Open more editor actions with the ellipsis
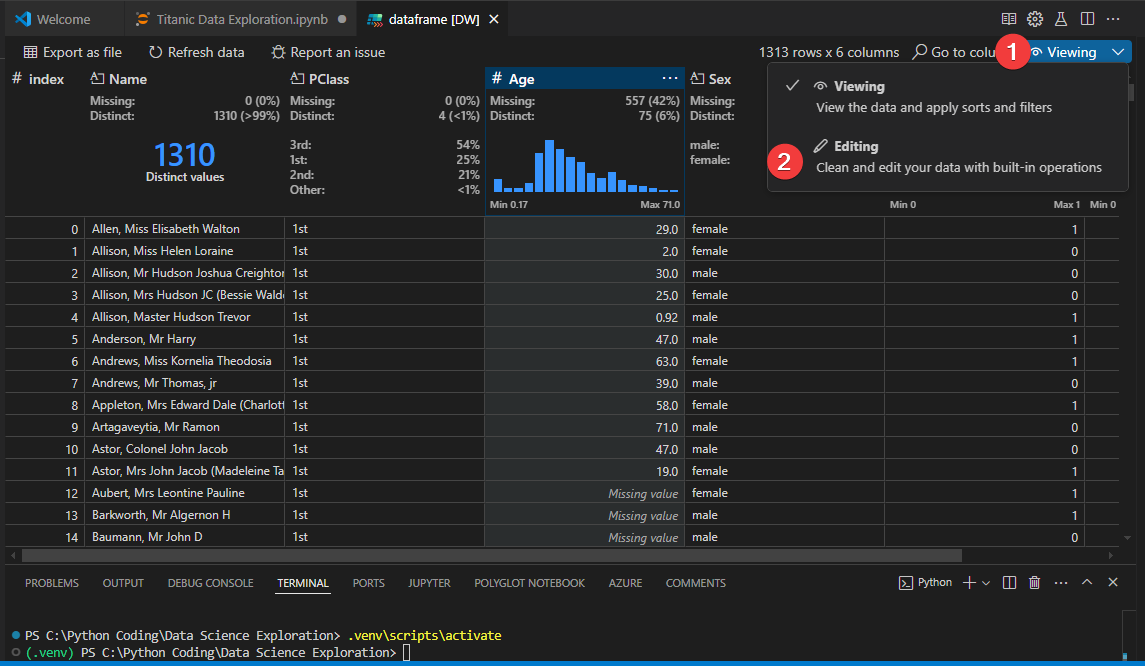The height and width of the screenshot is (666, 1145). [x=1114, y=18]
